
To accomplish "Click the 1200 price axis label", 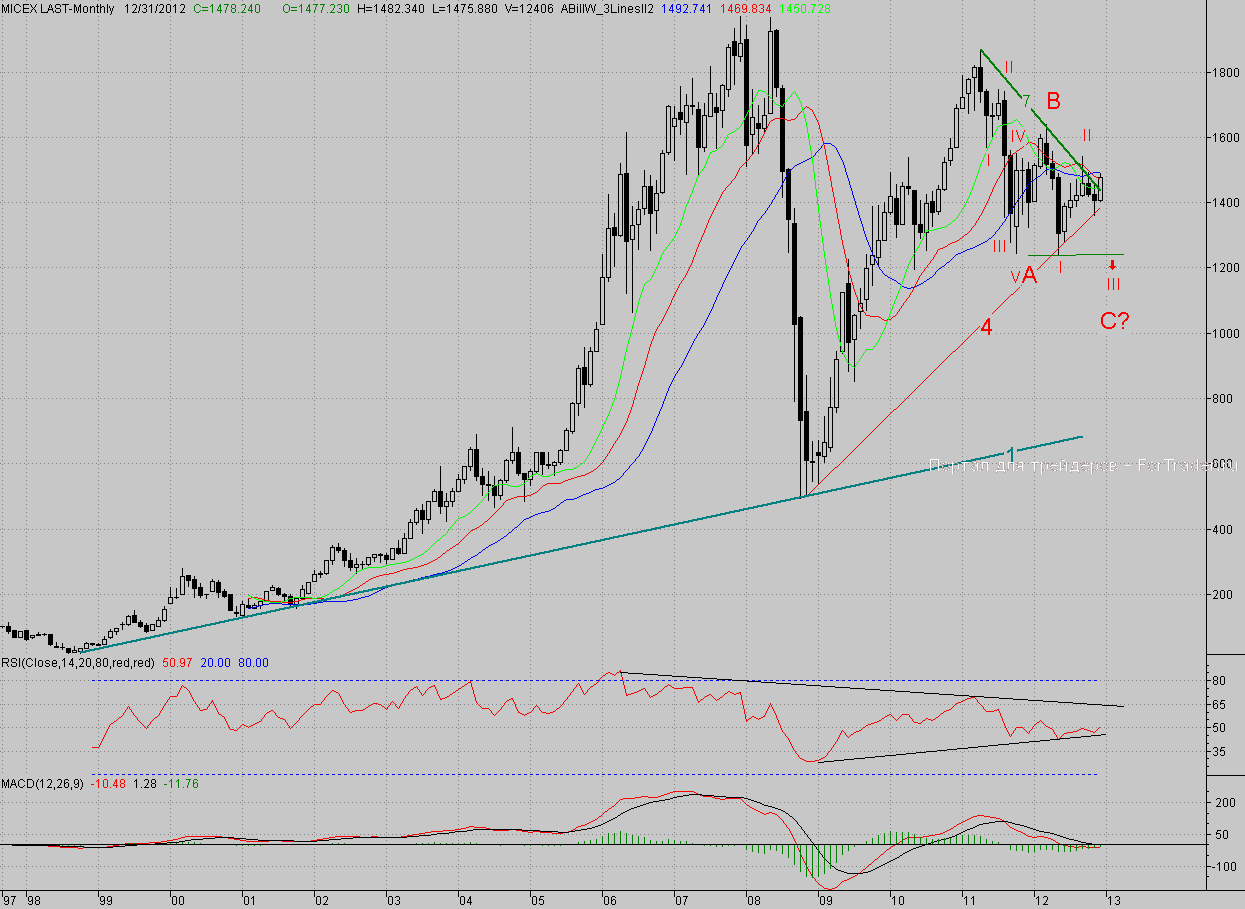I will [1226, 268].
